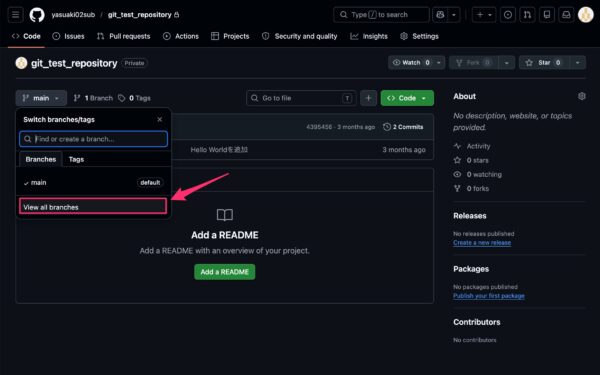Open the Releases heading link
The image size is (600, 375).
(x=470, y=215)
